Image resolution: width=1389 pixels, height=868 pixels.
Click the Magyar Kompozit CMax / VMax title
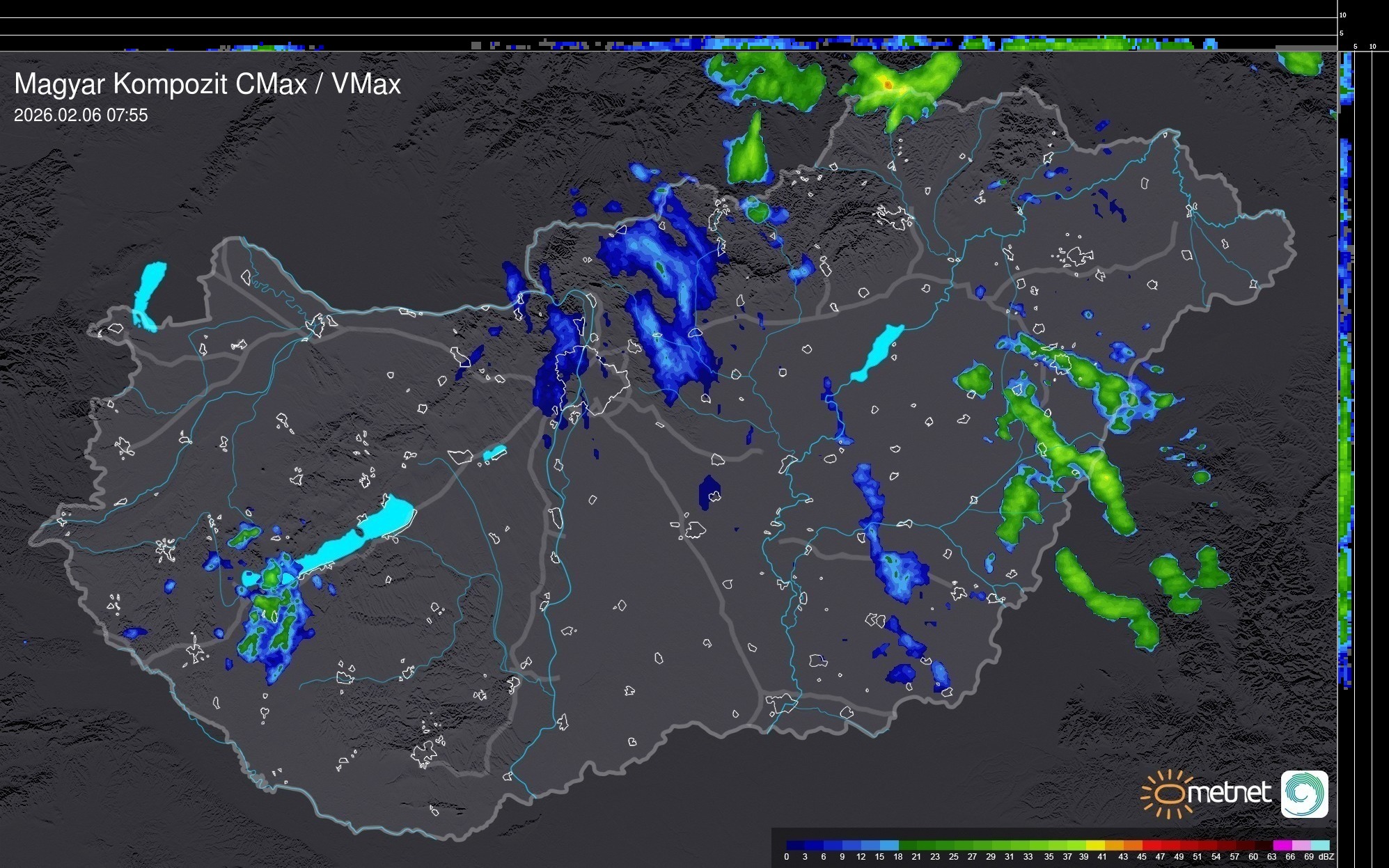[x=207, y=84]
